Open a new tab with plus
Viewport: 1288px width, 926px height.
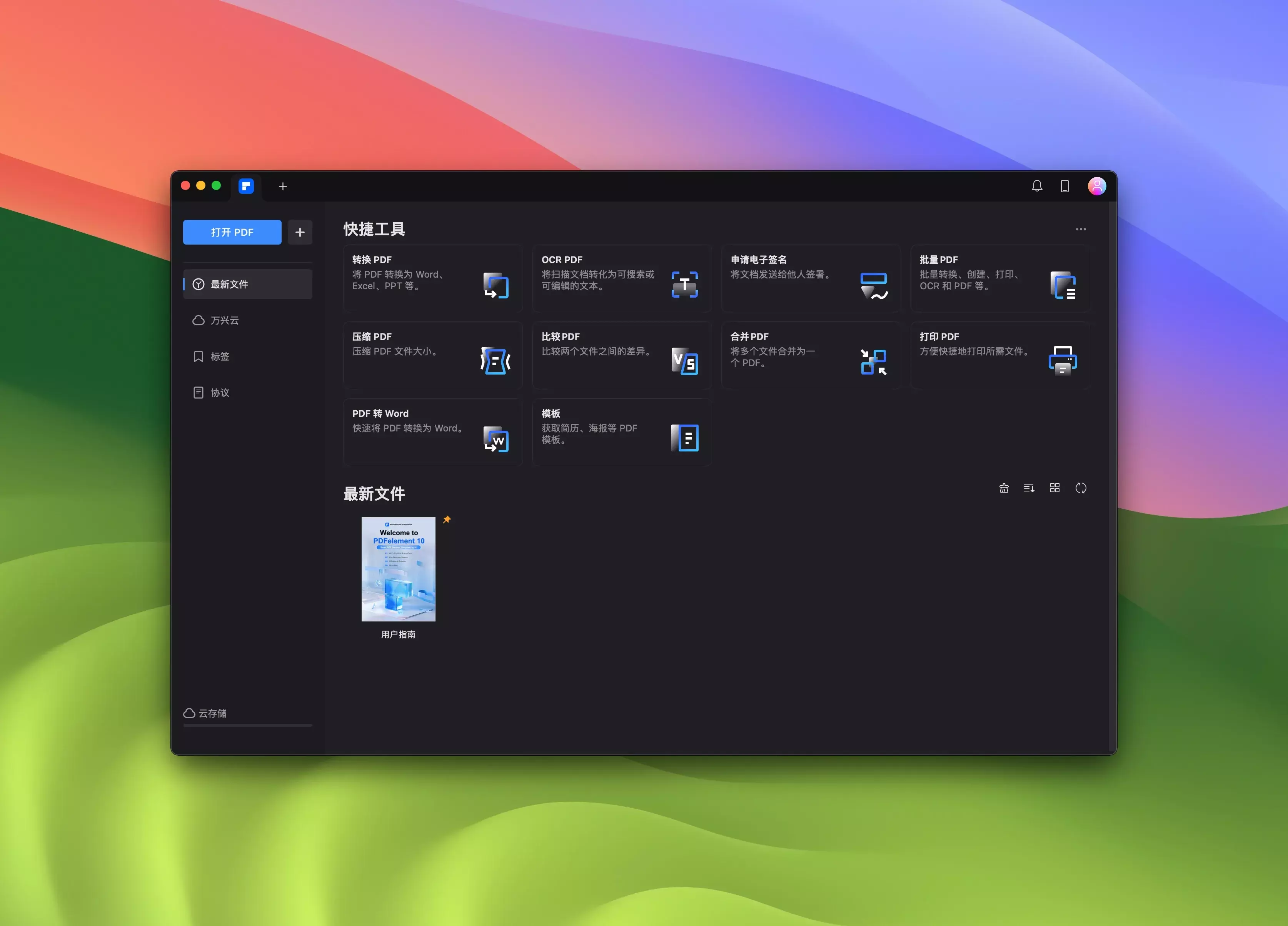pos(283,186)
